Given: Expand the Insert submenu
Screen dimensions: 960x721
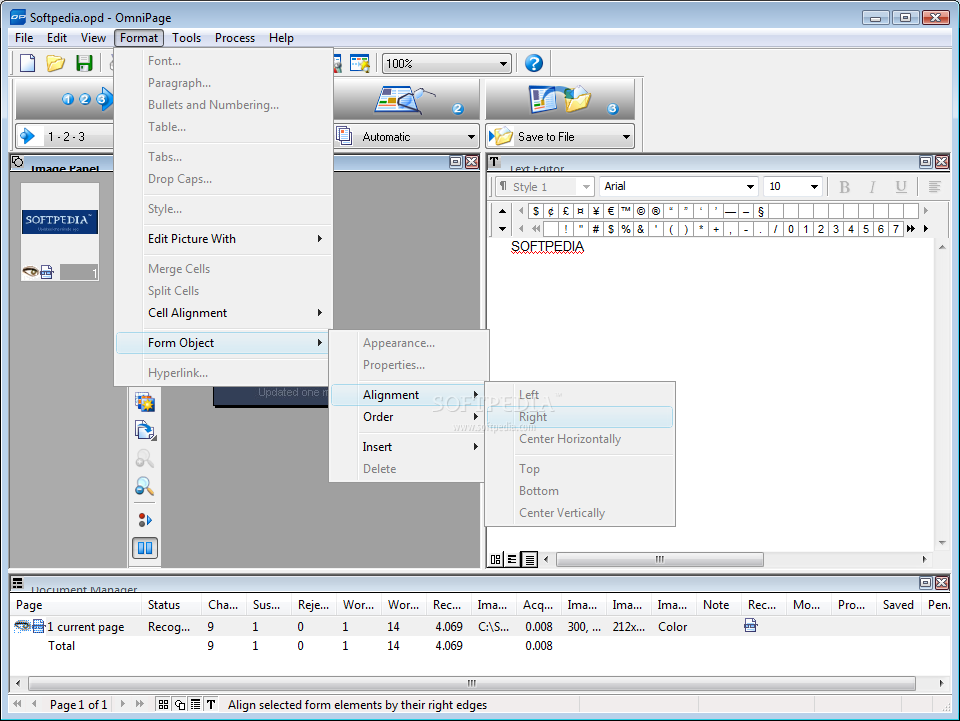Looking at the screenshot, I should coord(408,447).
